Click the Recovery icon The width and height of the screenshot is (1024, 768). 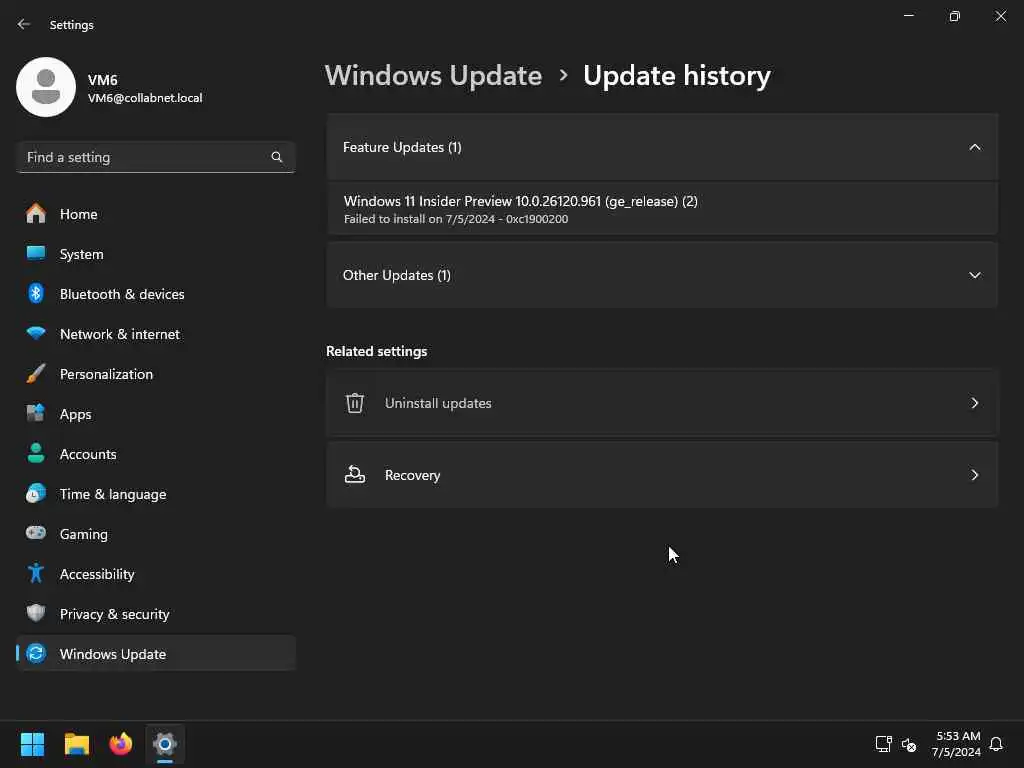(355, 475)
